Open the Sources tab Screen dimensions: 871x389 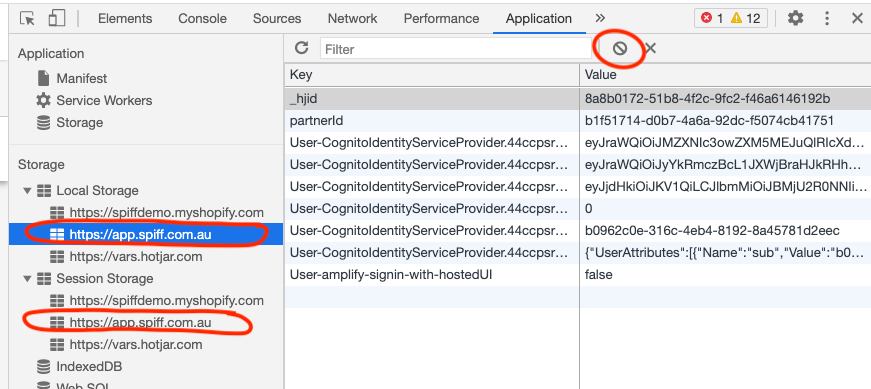click(277, 18)
